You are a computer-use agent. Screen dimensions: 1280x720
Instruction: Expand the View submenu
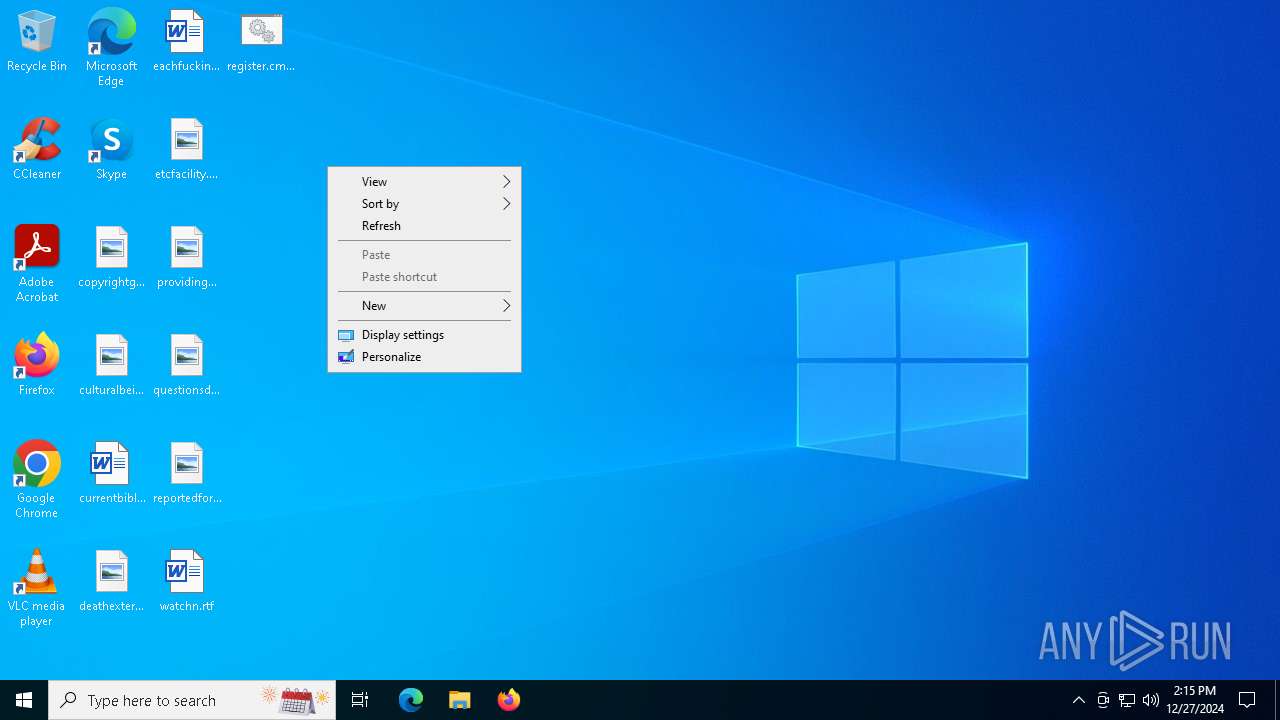point(424,182)
